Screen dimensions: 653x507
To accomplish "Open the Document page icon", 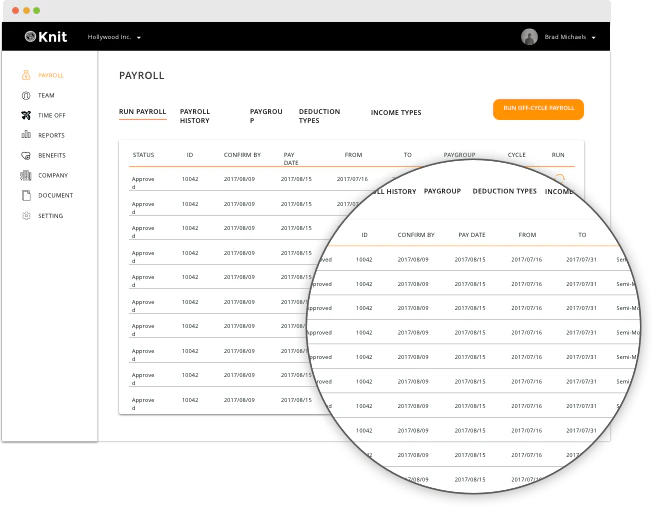I will click(x=26, y=195).
